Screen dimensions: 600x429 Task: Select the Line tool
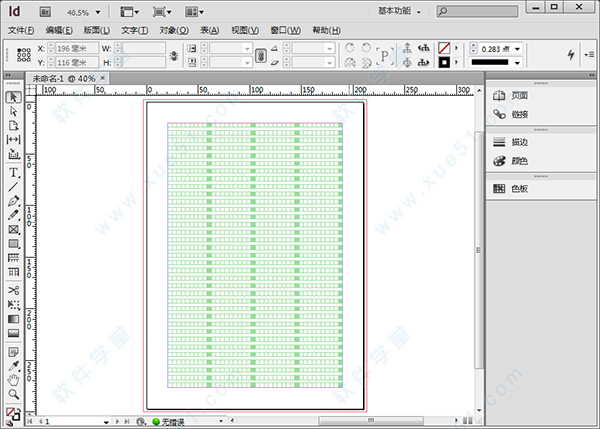(13, 187)
